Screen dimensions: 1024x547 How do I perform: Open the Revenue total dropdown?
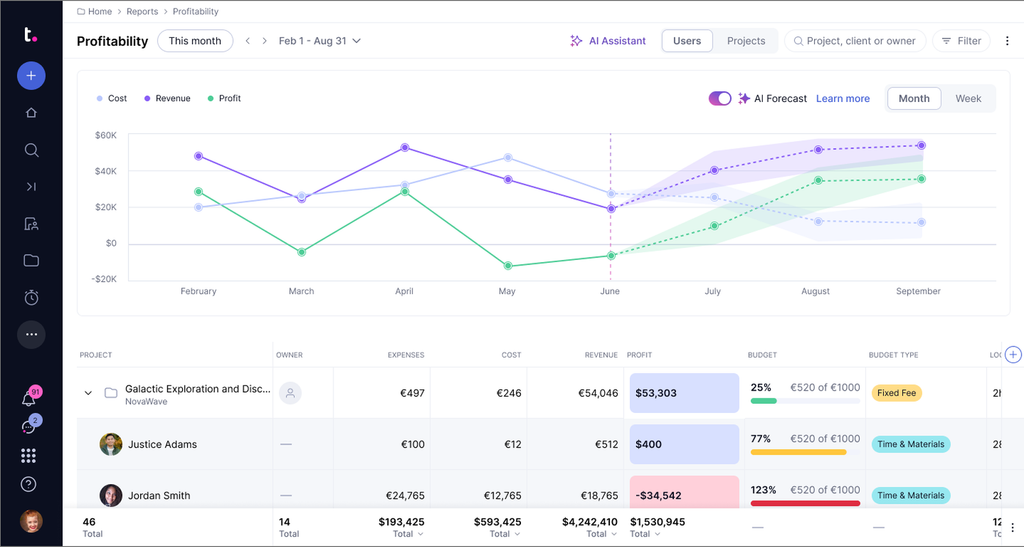[601, 533]
